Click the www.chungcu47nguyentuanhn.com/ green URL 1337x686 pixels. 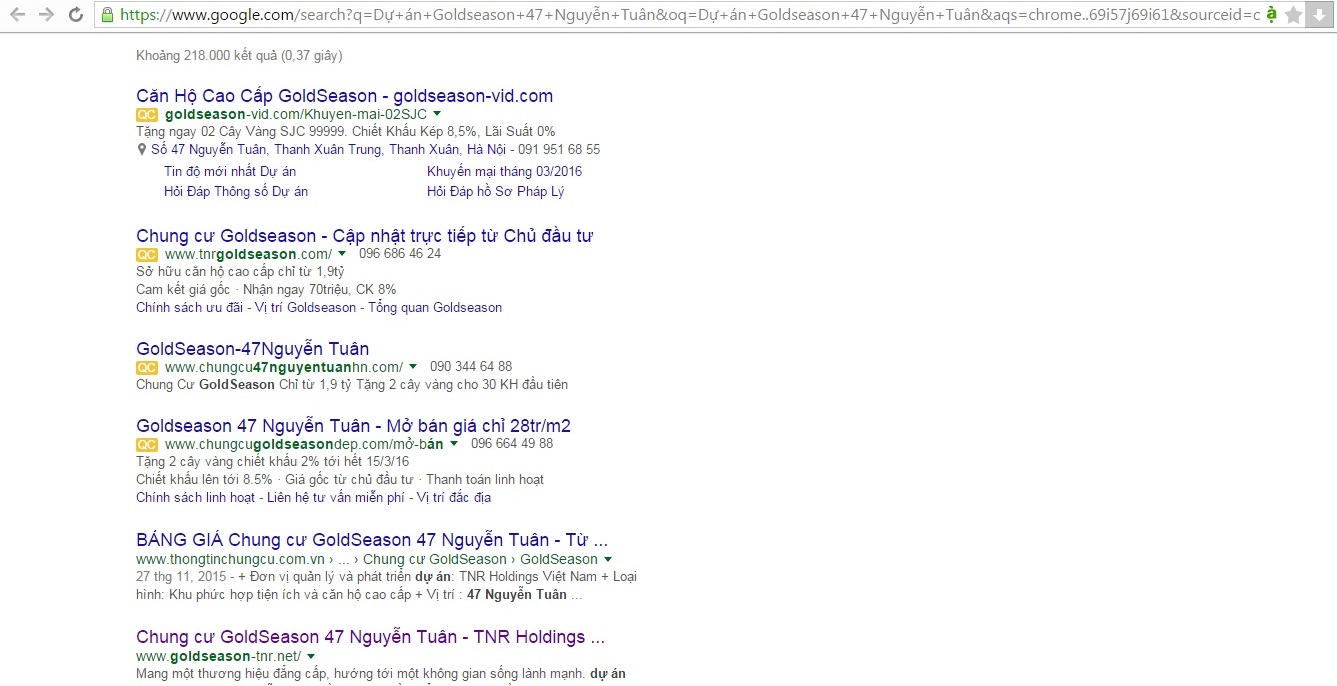point(284,368)
